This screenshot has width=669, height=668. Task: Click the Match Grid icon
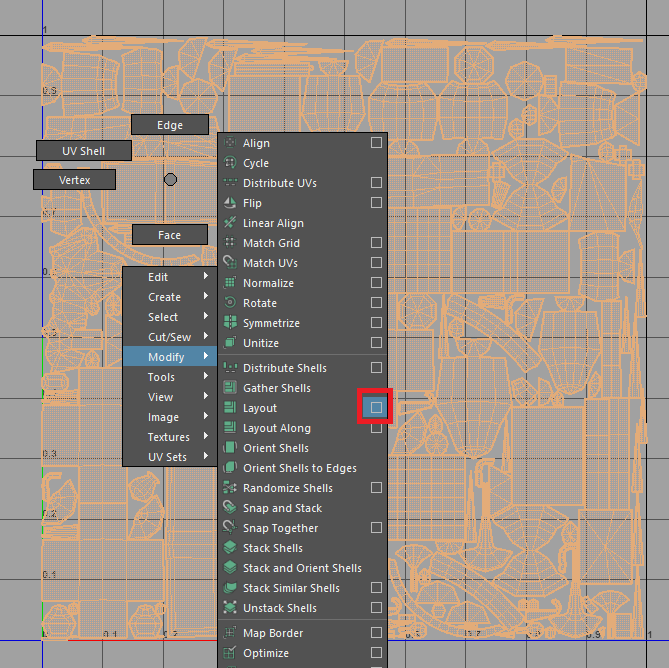coord(230,243)
